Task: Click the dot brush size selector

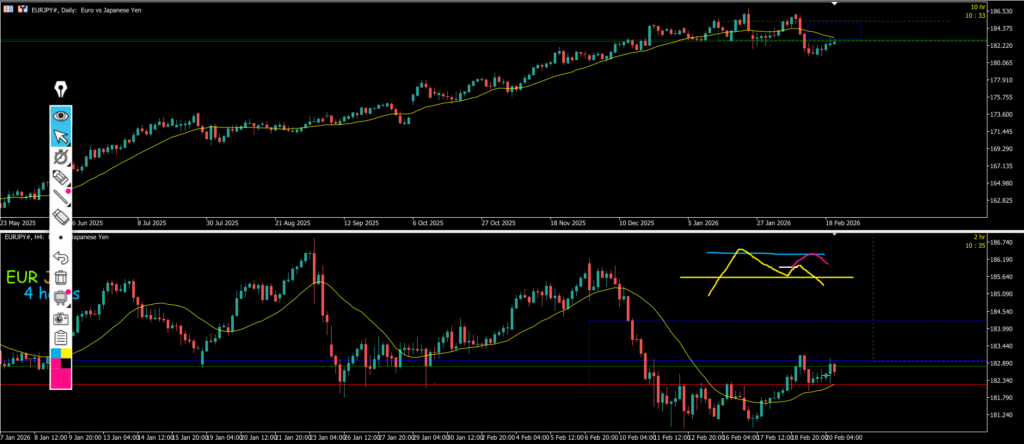Action: tap(60, 237)
